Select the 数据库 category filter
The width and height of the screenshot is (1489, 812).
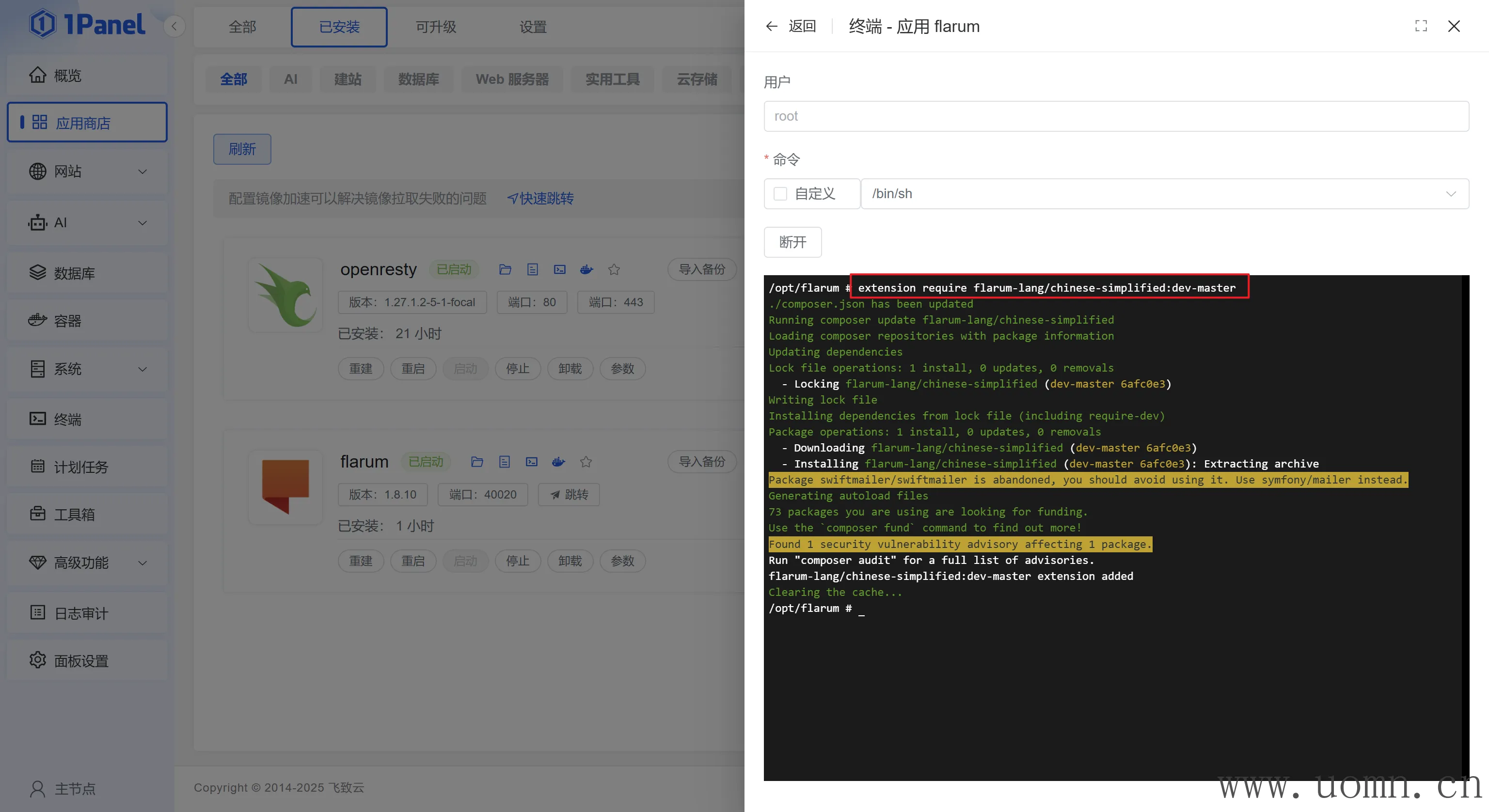(x=418, y=79)
